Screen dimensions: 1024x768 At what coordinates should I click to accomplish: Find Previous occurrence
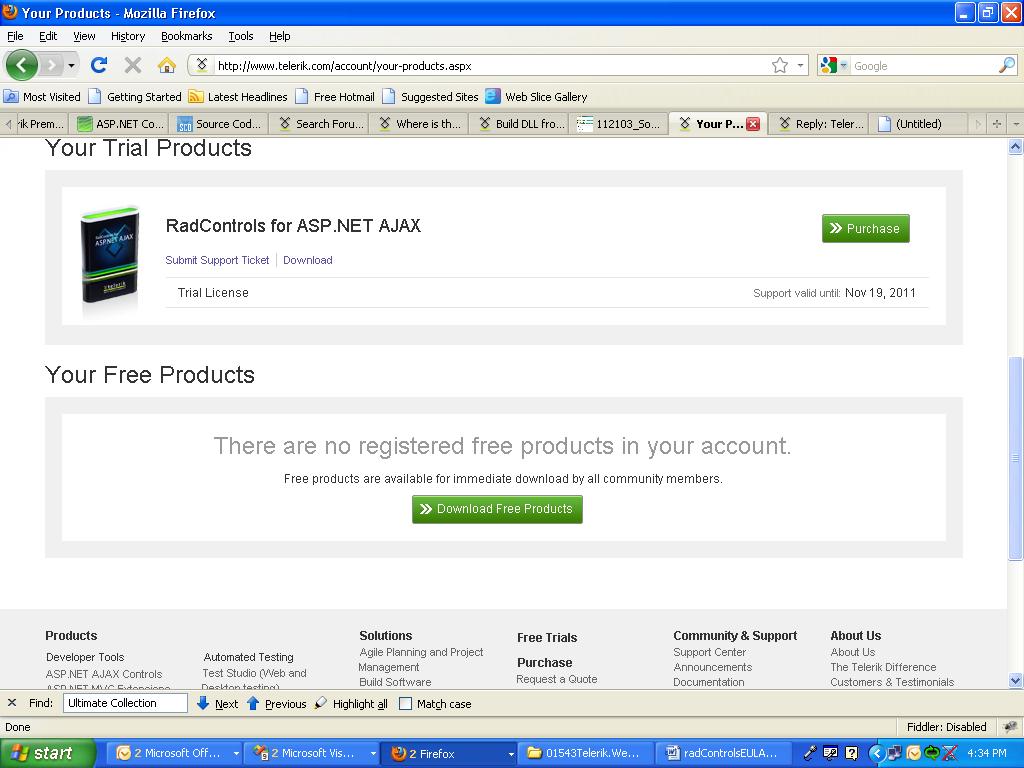tap(276, 703)
